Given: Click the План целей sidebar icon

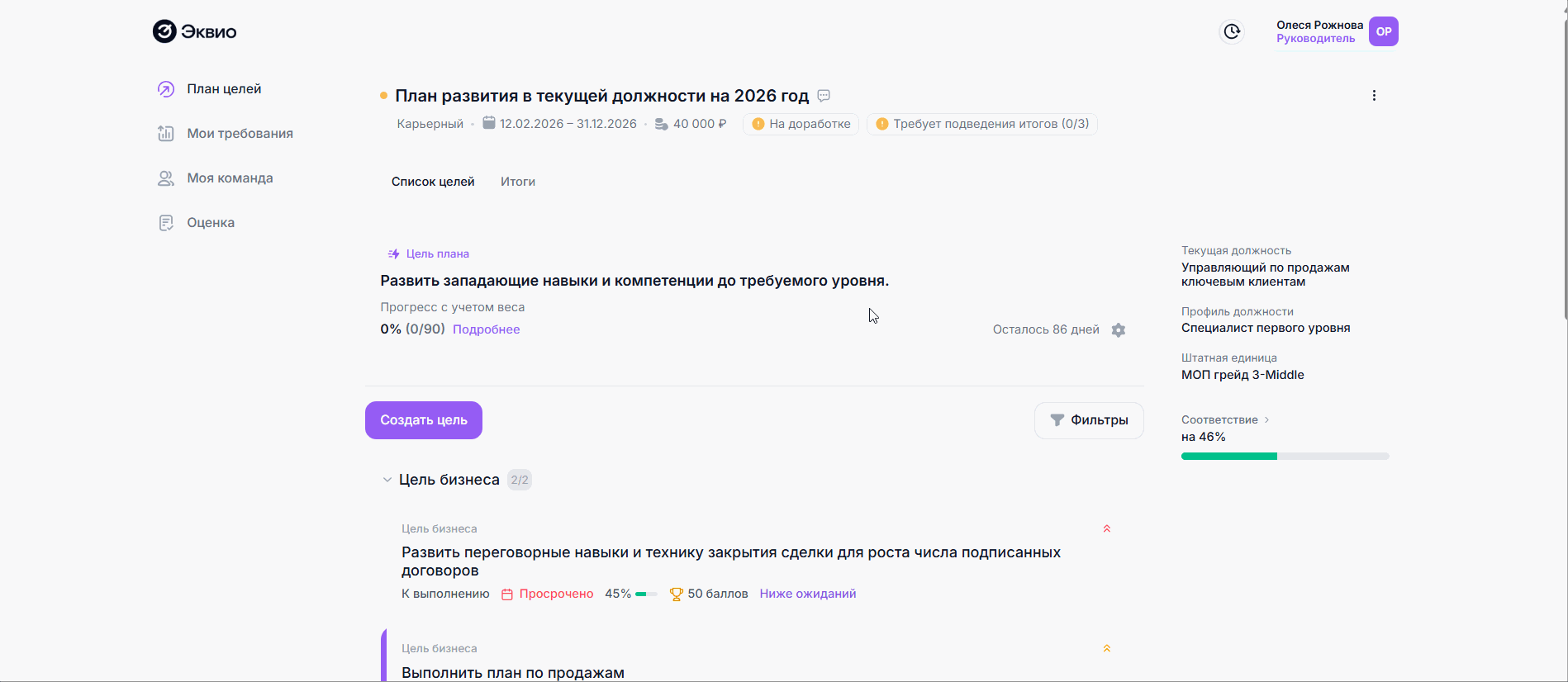Looking at the screenshot, I should (166, 89).
